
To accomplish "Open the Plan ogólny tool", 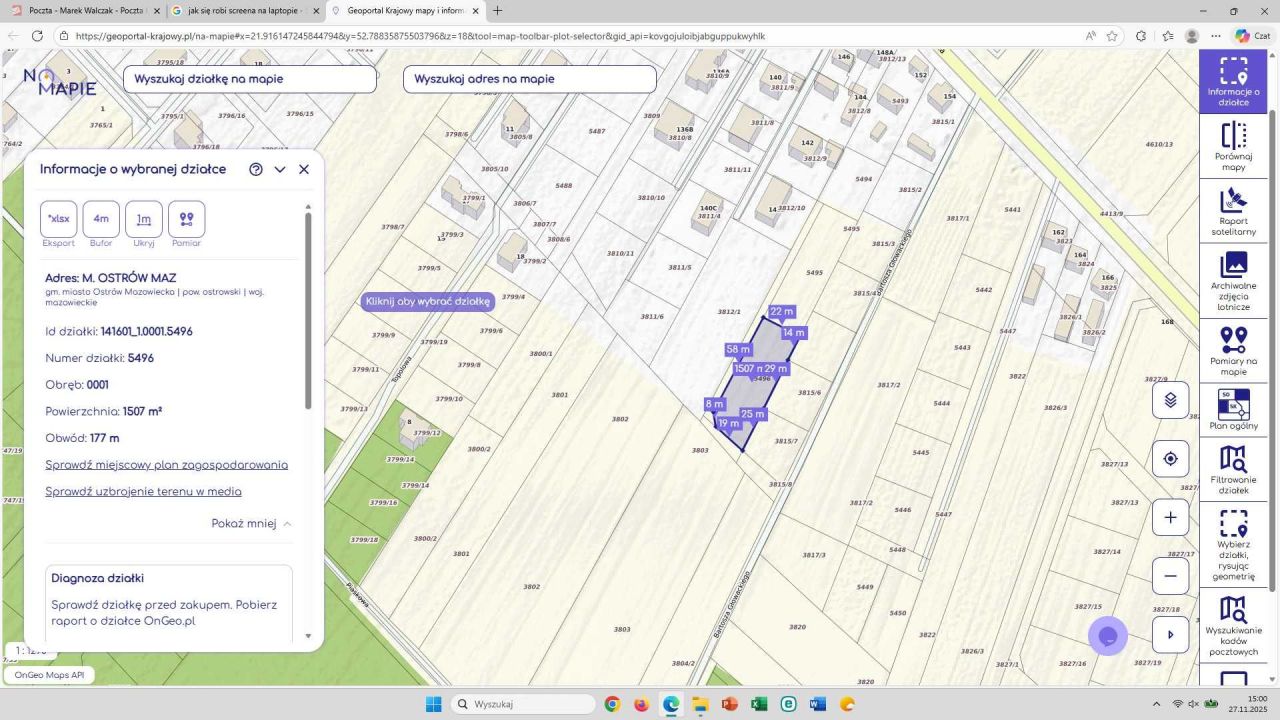I will [1233, 410].
